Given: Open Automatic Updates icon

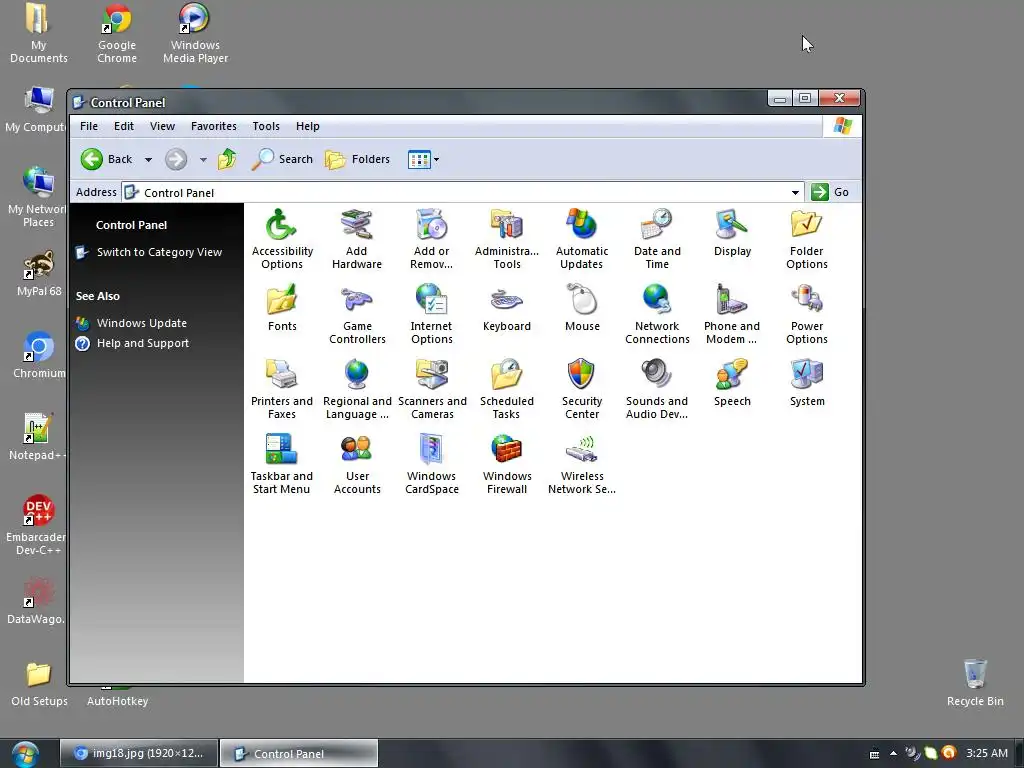Looking at the screenshot, I should click(x=581, y=238).
